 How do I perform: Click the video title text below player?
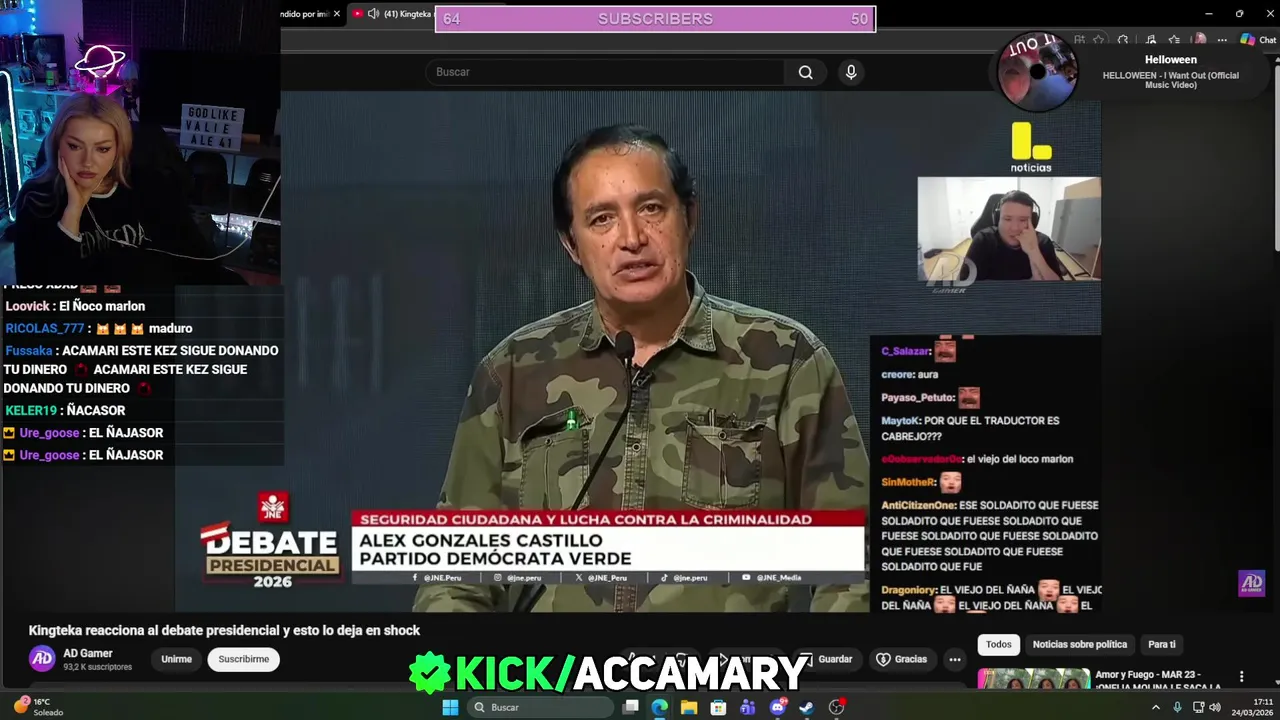point(224,630)
